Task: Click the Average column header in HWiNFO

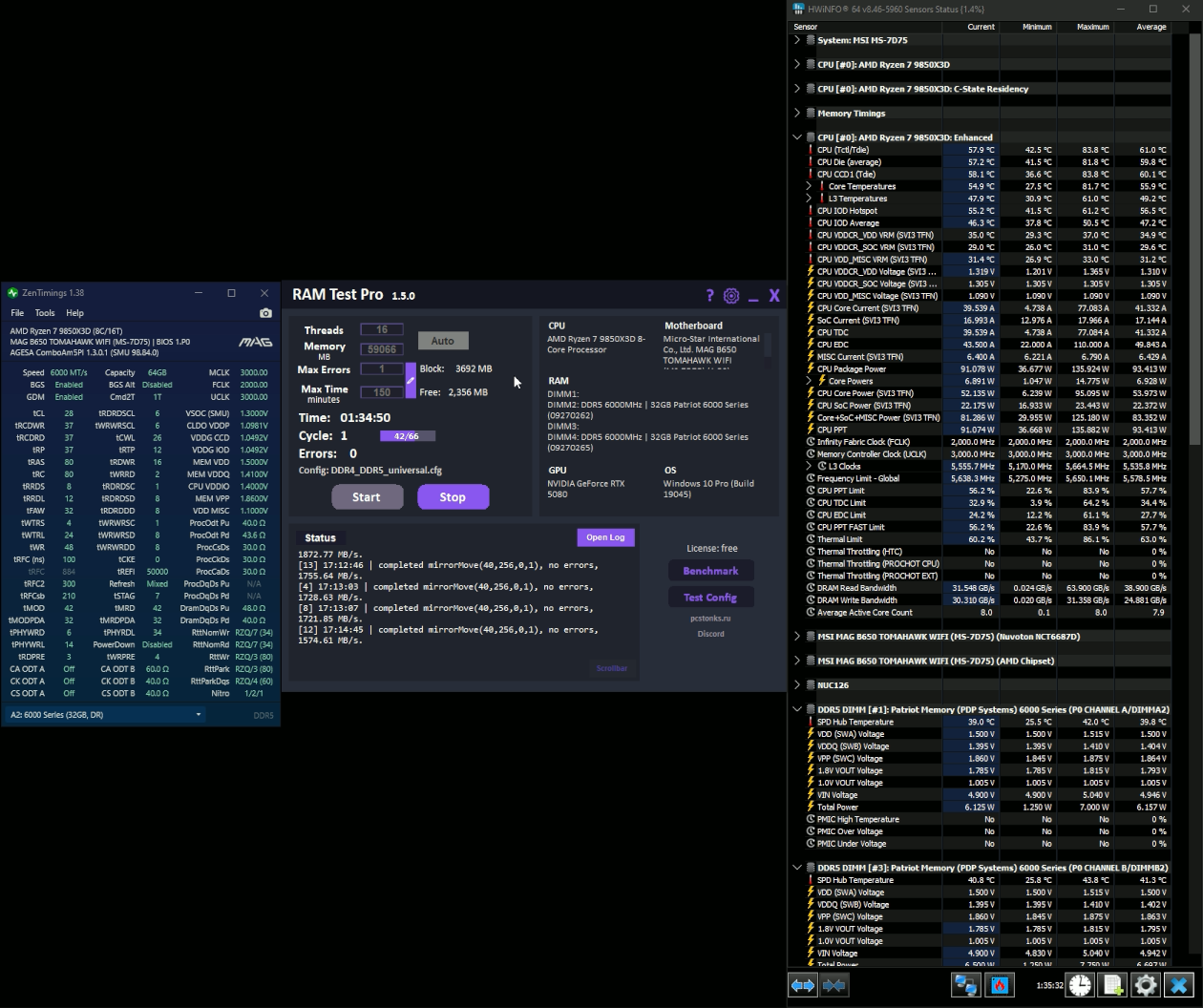Action: click(x=1142, y=27)
